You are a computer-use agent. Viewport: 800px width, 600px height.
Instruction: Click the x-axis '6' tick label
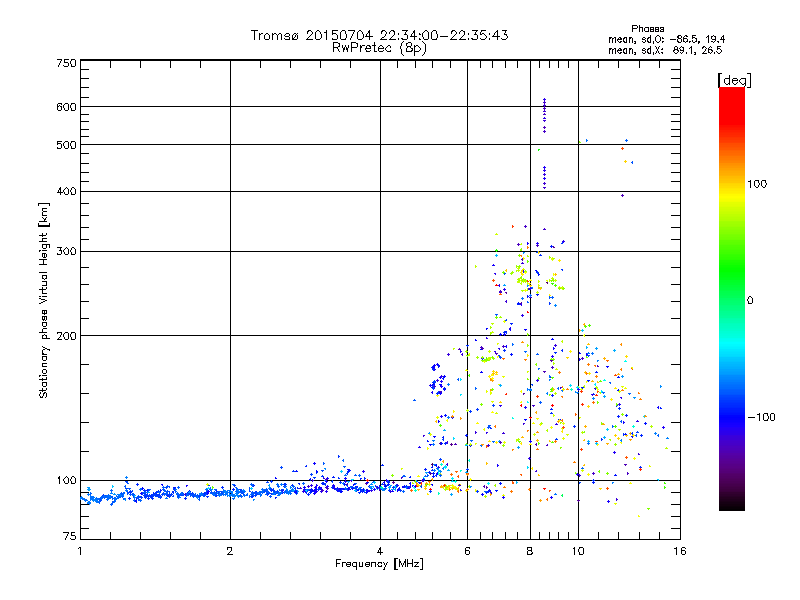(x=467, y=551)
